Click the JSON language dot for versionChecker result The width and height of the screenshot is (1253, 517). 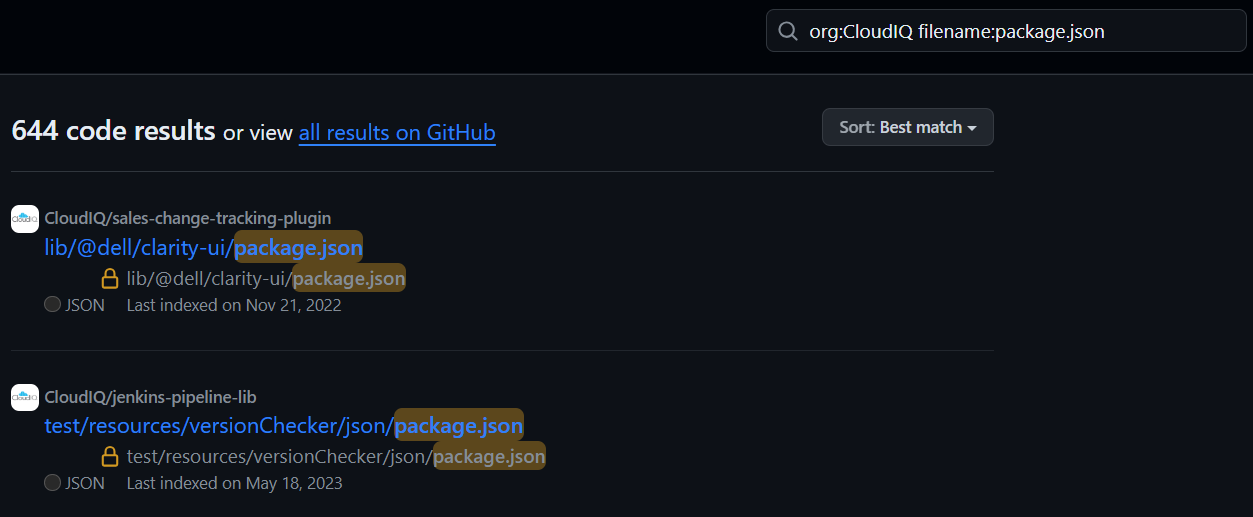click(x=52, y=483)
